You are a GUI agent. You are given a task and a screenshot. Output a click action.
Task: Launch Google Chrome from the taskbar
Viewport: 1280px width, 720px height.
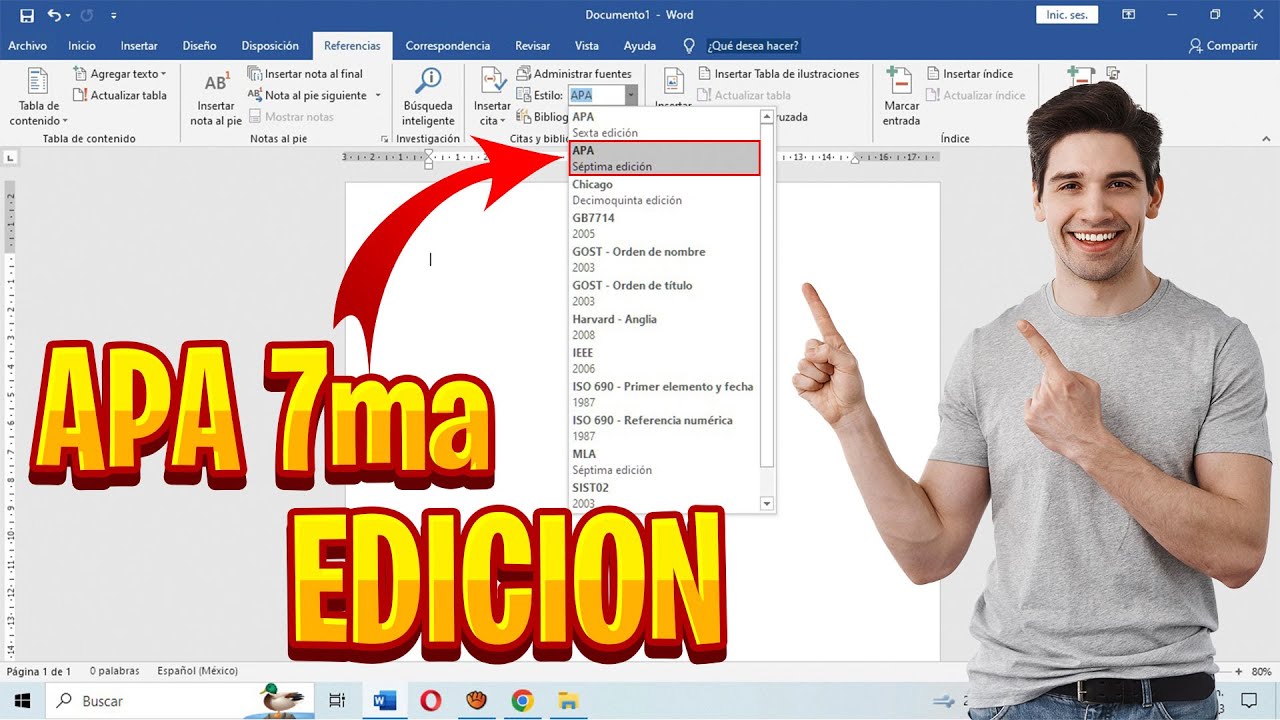(522, 701)
